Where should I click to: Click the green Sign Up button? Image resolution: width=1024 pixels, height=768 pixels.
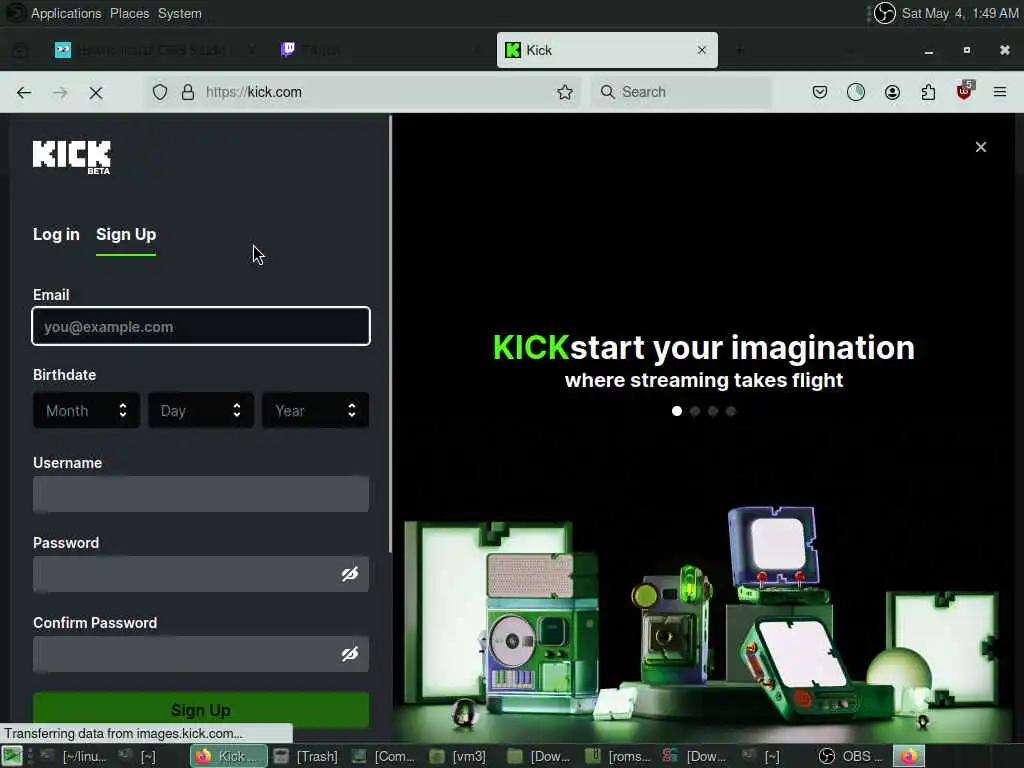(x=201, y=710)
